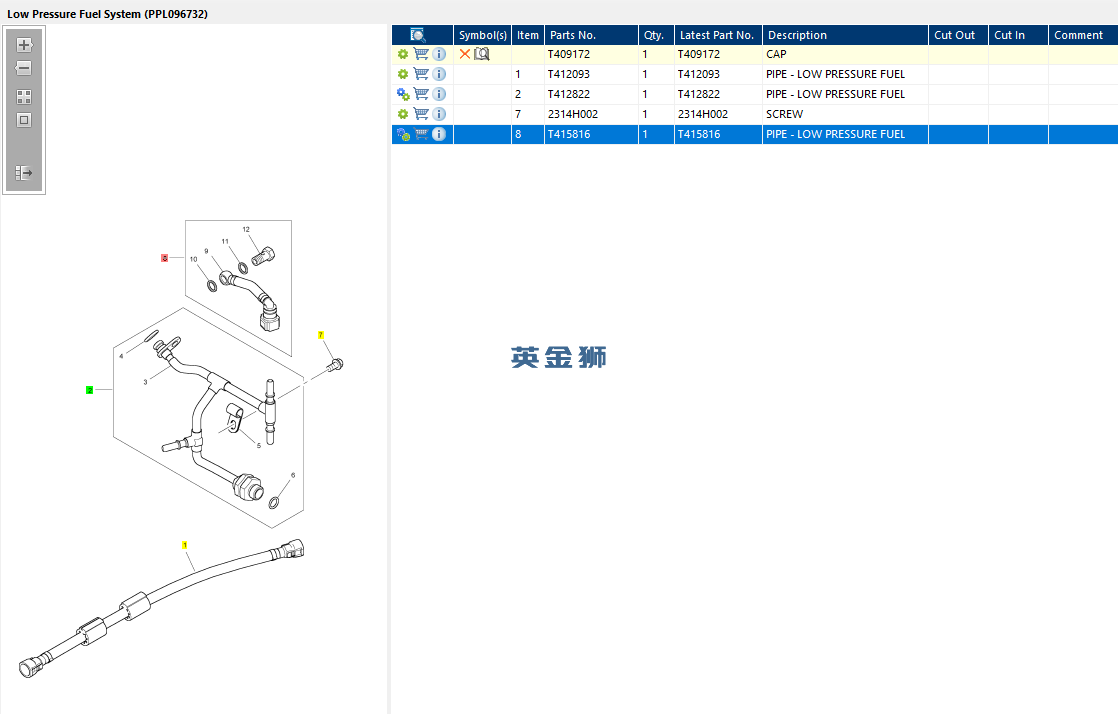Open info for 2314H002 screw
This screenshot has height=714, width=1118.
(439, 114)
